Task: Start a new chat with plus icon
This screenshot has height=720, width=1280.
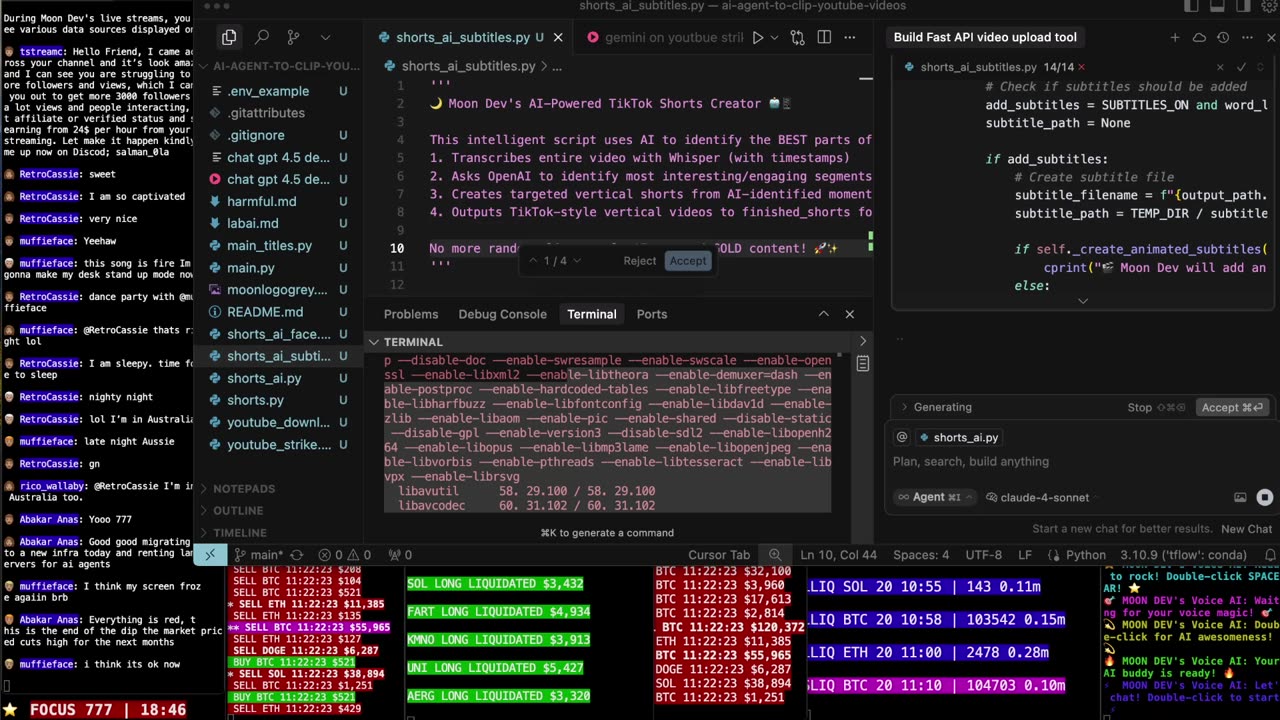Action: pyautogui.click(x=1175, y=37)
